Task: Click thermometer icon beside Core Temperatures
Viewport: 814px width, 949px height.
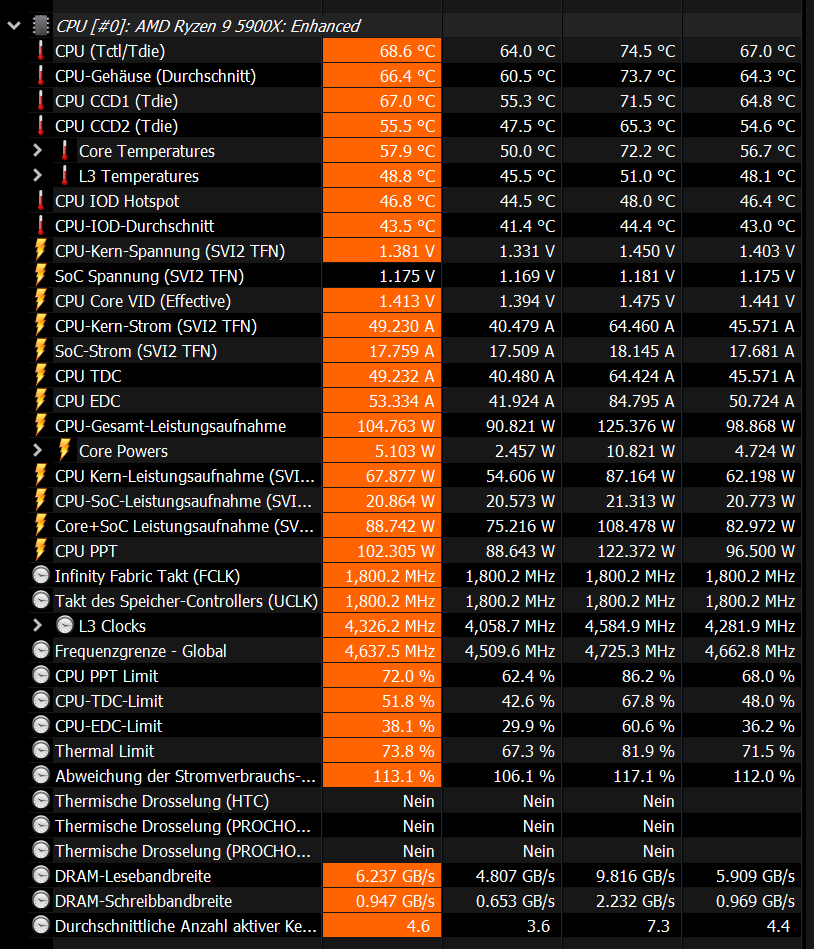Action: point(65,151)
